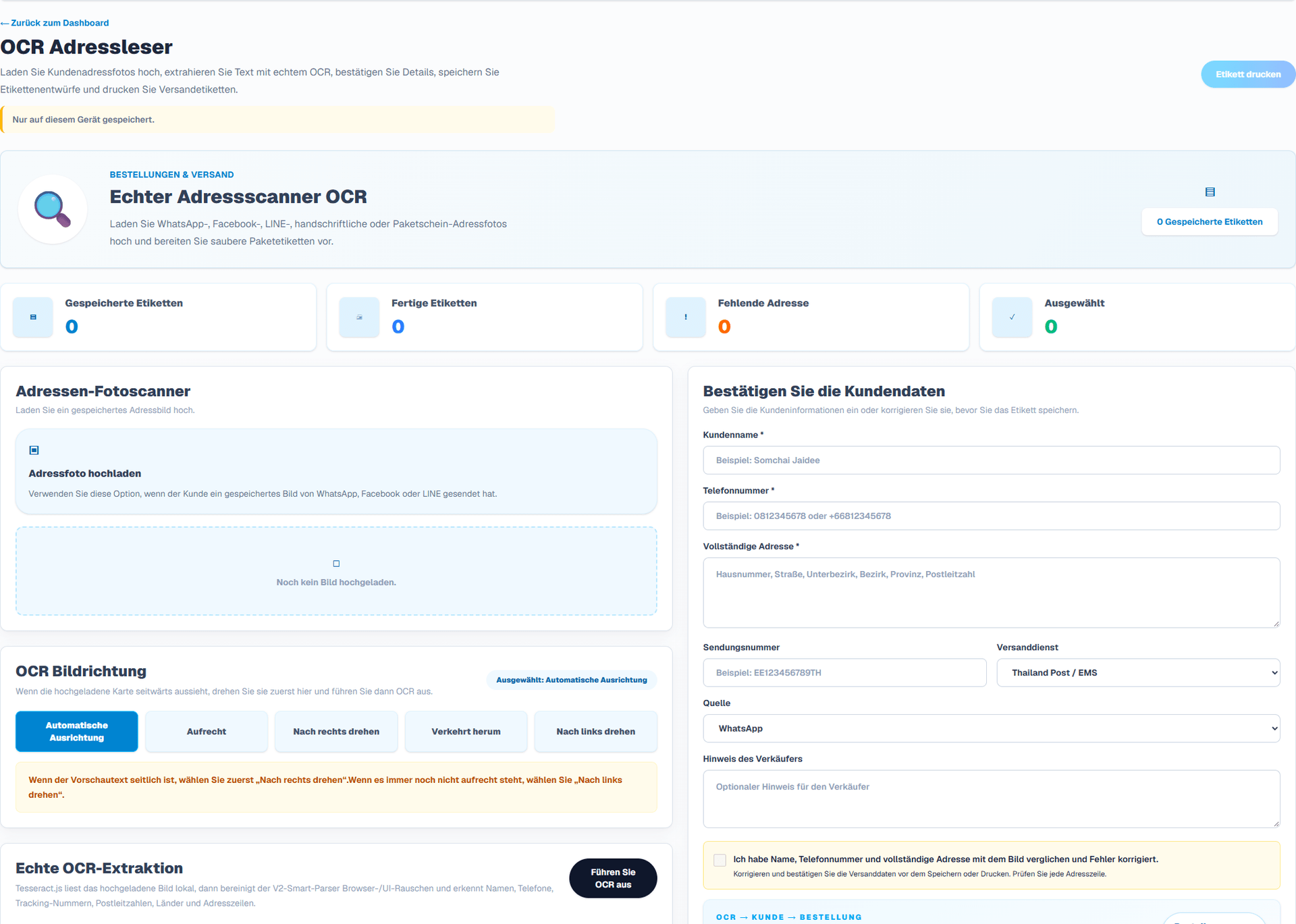Viewport: 1296px width, 924px height.
Task: Select Automatische Ausrichtung orientation
Action: point(77,732)
